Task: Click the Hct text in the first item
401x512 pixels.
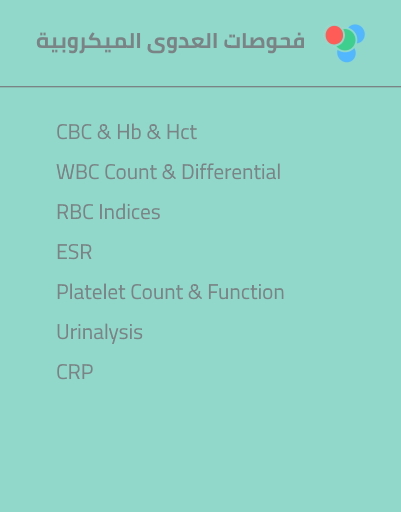Action: point(182,132)
